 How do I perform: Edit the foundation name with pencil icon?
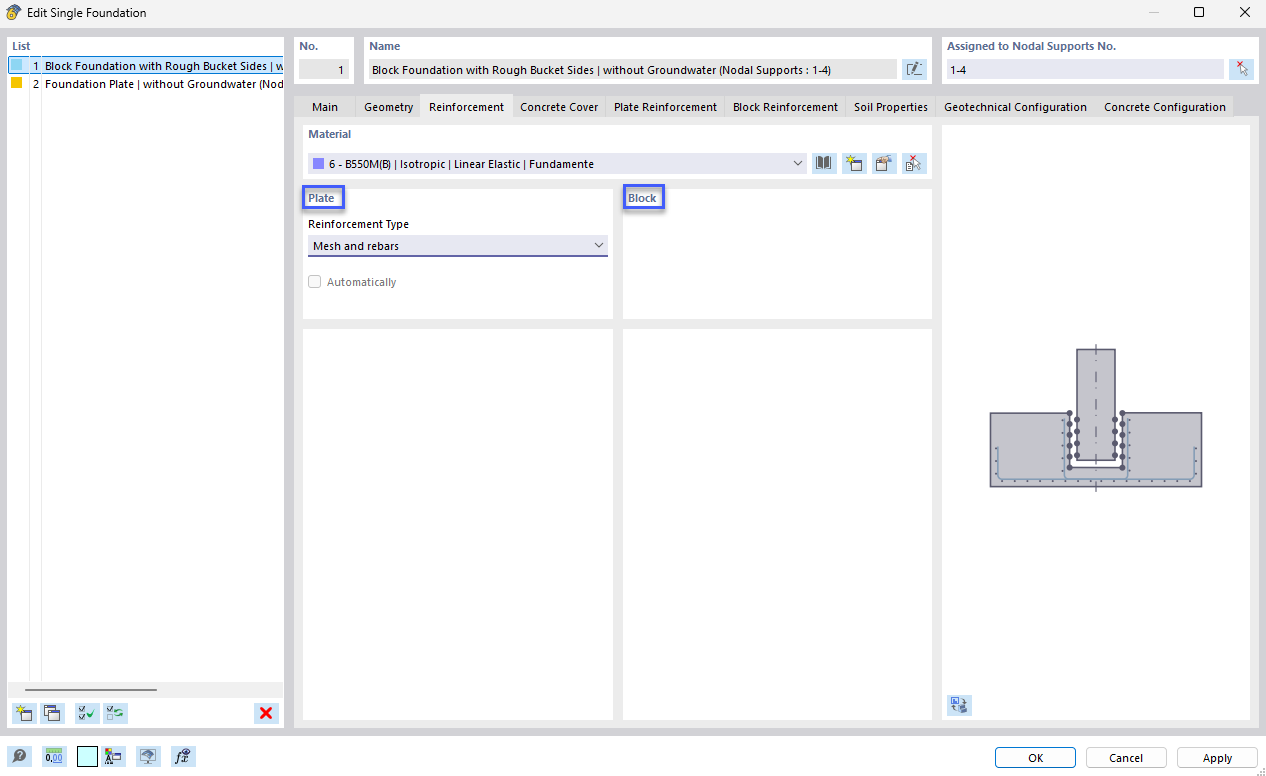point(914,69)
